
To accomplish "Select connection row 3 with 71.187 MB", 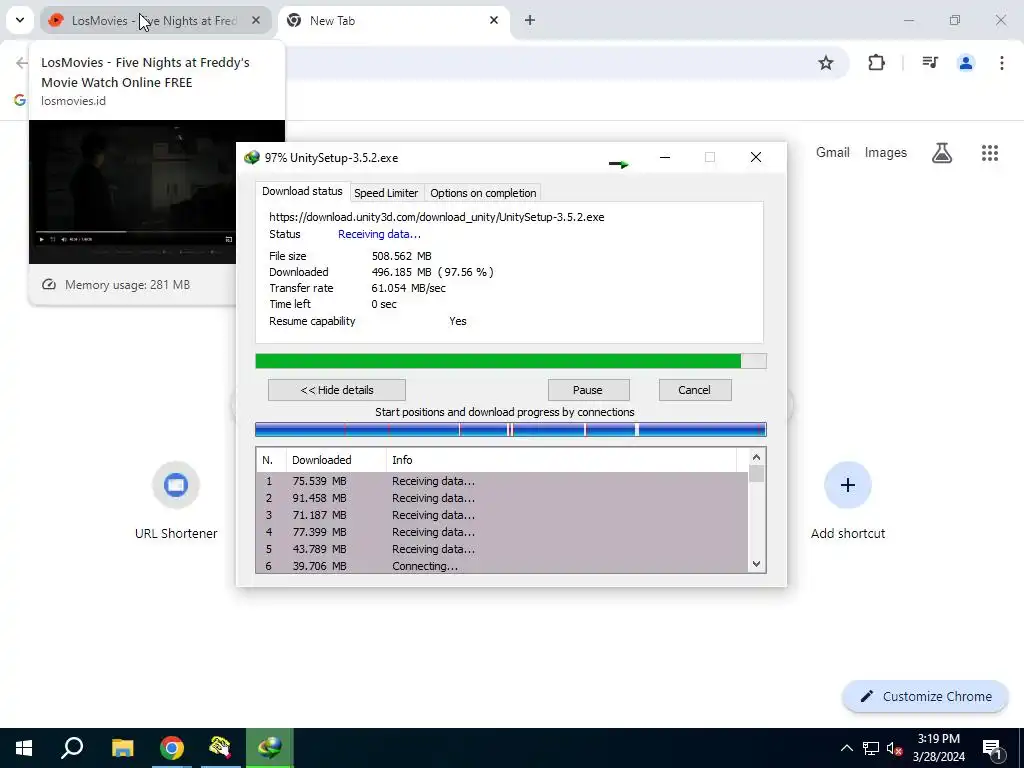I will [x=502, y=515].
